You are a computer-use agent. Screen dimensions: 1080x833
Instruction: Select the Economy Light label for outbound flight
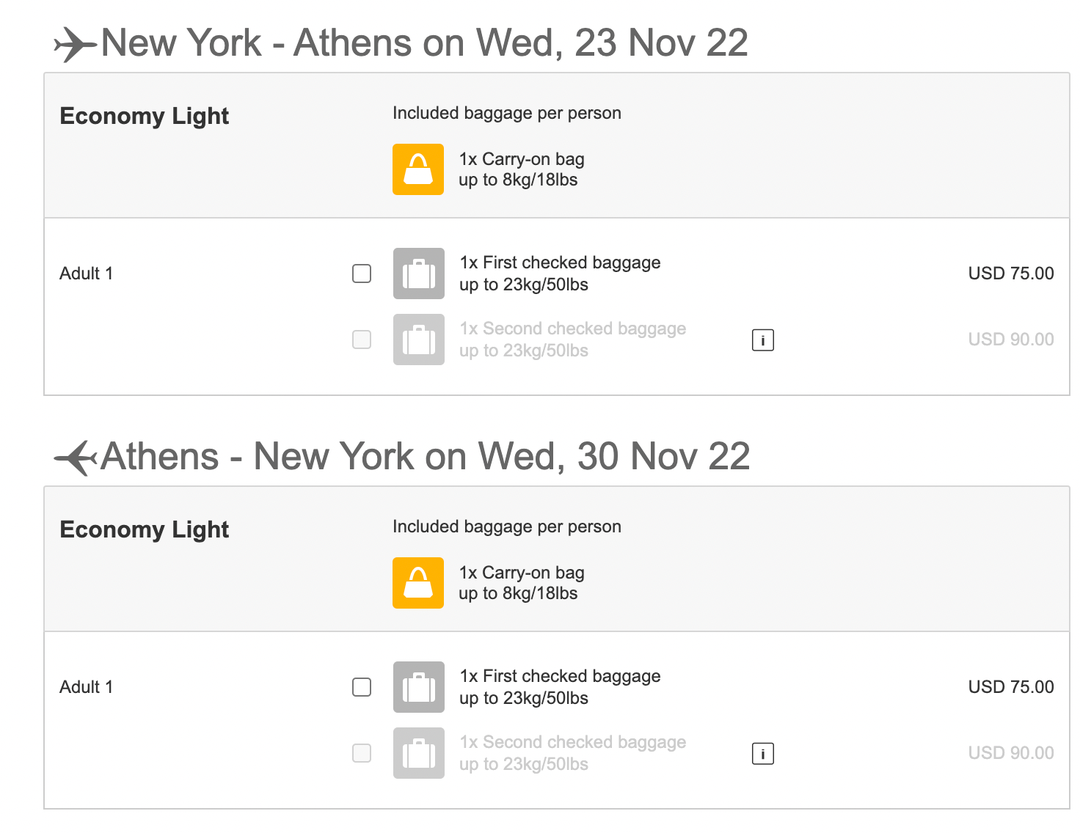pyautogui.click(x=143, y=116)
